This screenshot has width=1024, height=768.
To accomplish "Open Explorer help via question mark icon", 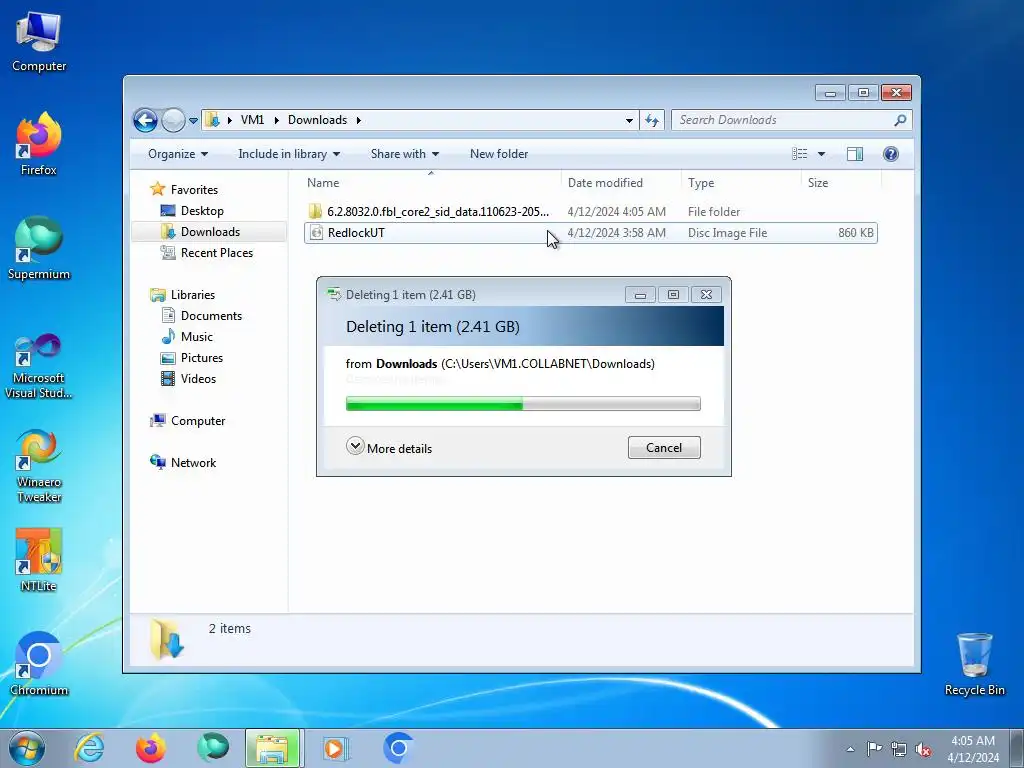I will click(x=890, y=154).
